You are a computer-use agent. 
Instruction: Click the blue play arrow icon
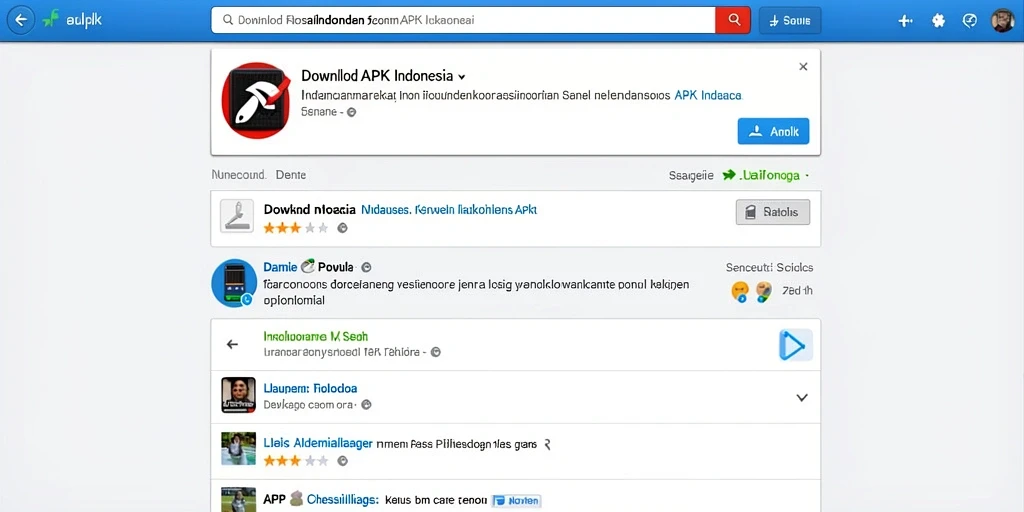pos(795,345)
